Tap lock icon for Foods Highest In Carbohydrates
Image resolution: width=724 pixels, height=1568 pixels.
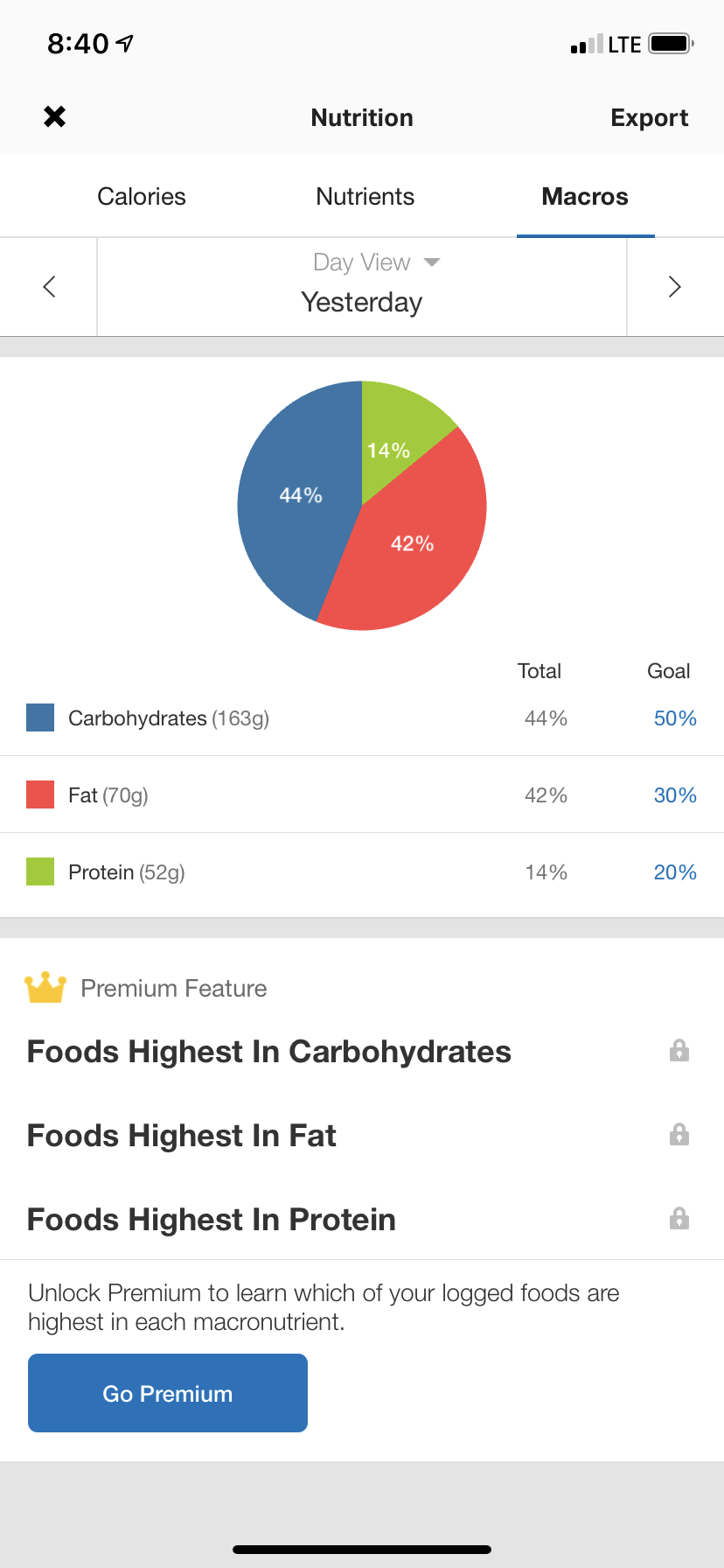point(679,1051)
